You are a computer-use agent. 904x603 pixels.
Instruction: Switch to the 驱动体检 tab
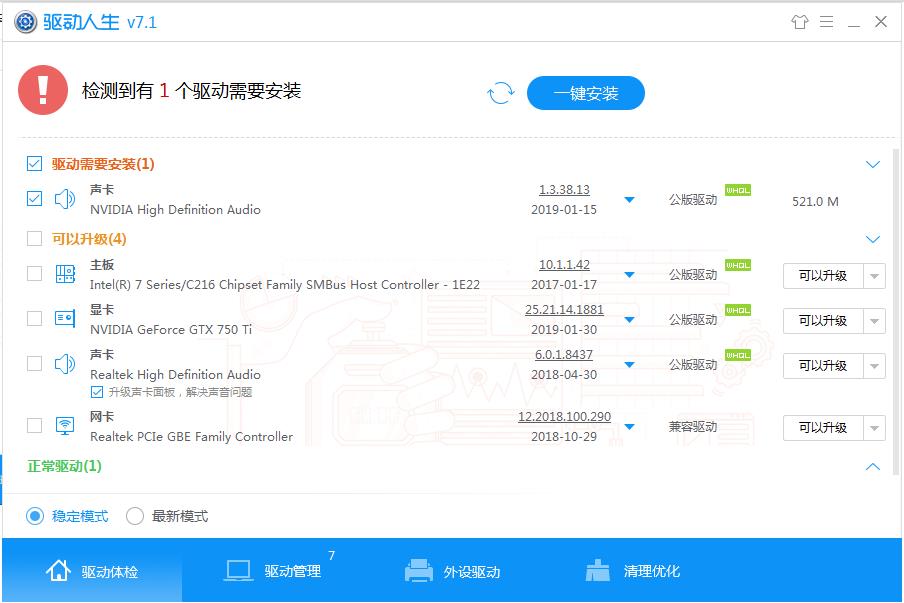coord(92,570)
